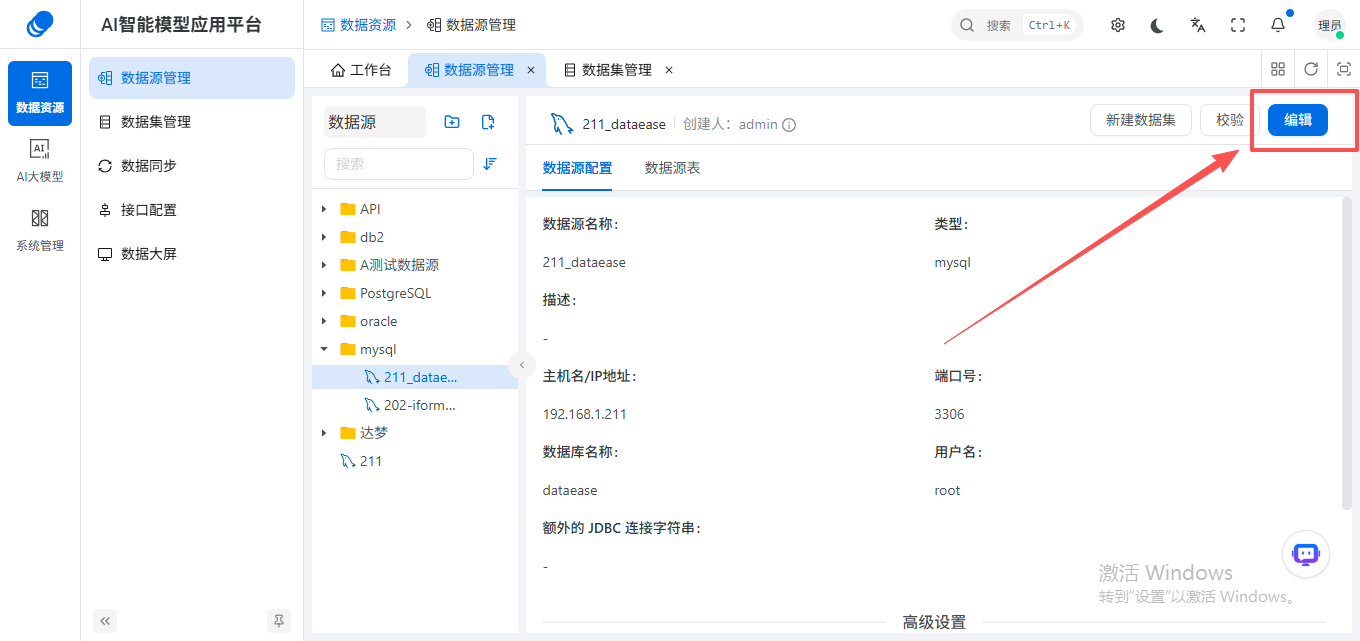1360x641 pixels.
Task: Open the 数据资源 sidebar module
Action: click(40, 93)
